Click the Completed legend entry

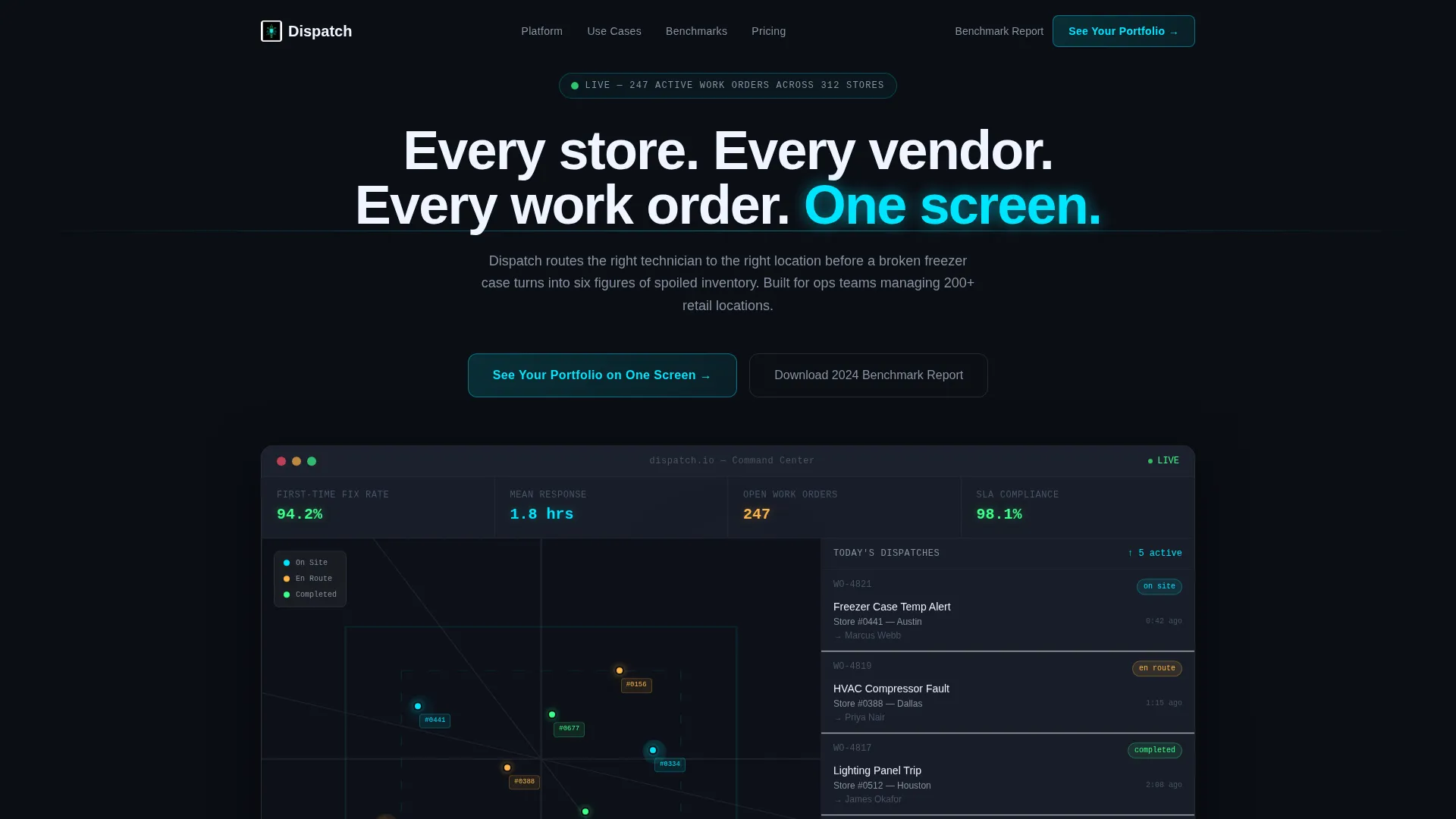[x=310, y=595]
